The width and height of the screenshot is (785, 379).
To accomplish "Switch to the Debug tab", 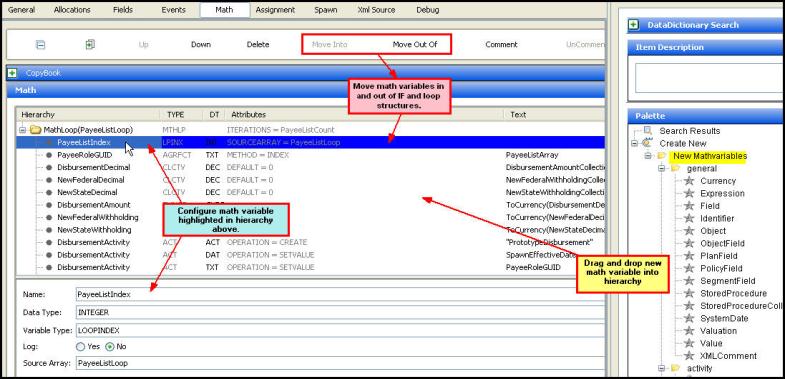I will tap(428, 10).
